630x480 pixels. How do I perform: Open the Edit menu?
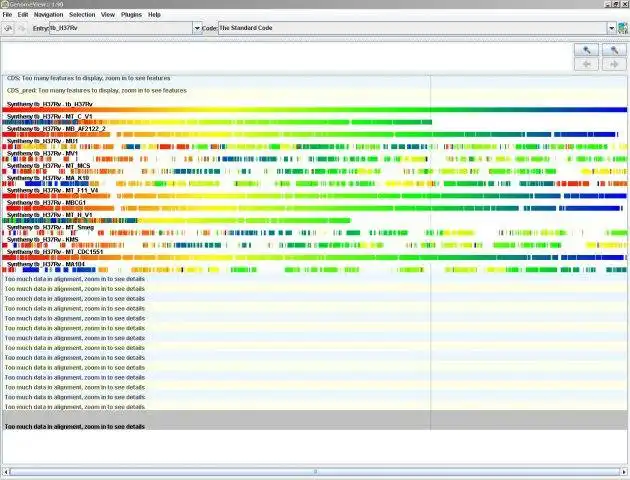(23, 14)
